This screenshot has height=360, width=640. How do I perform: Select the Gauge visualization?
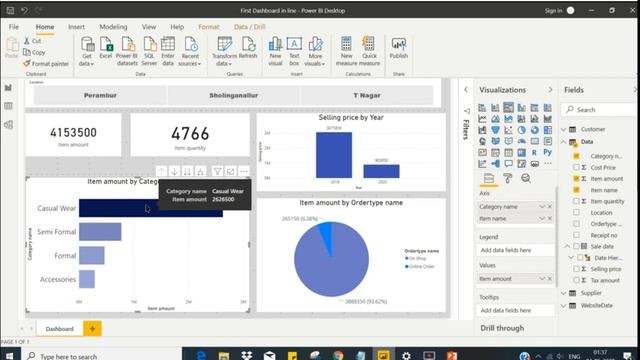521,141
